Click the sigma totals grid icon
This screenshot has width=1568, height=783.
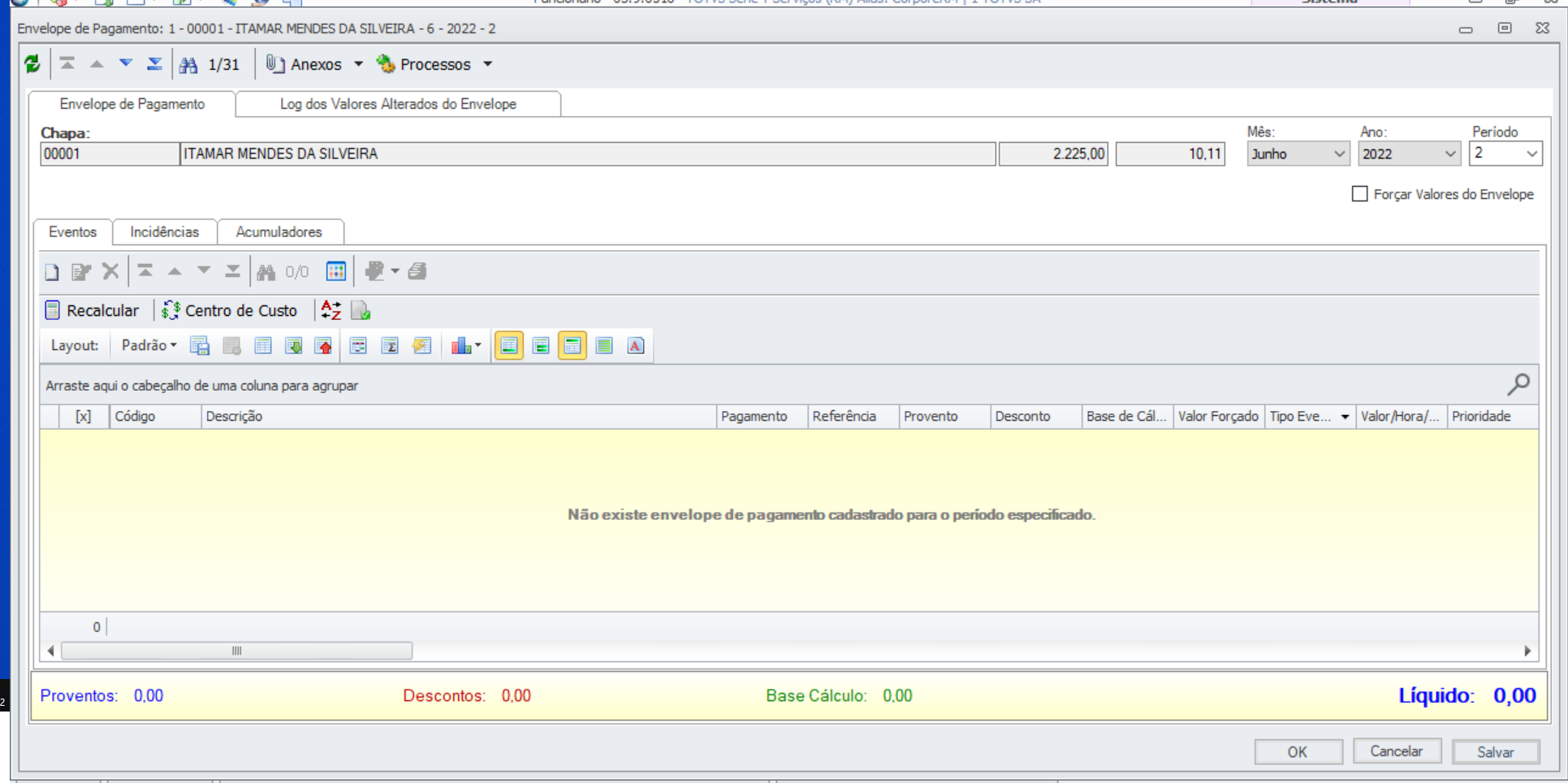pyautogui.click(x=390, y=346)
